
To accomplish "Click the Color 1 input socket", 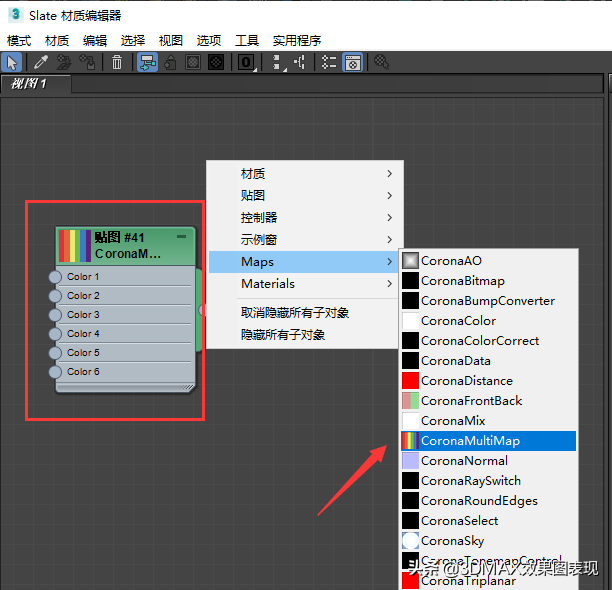I will coord(55,277).
